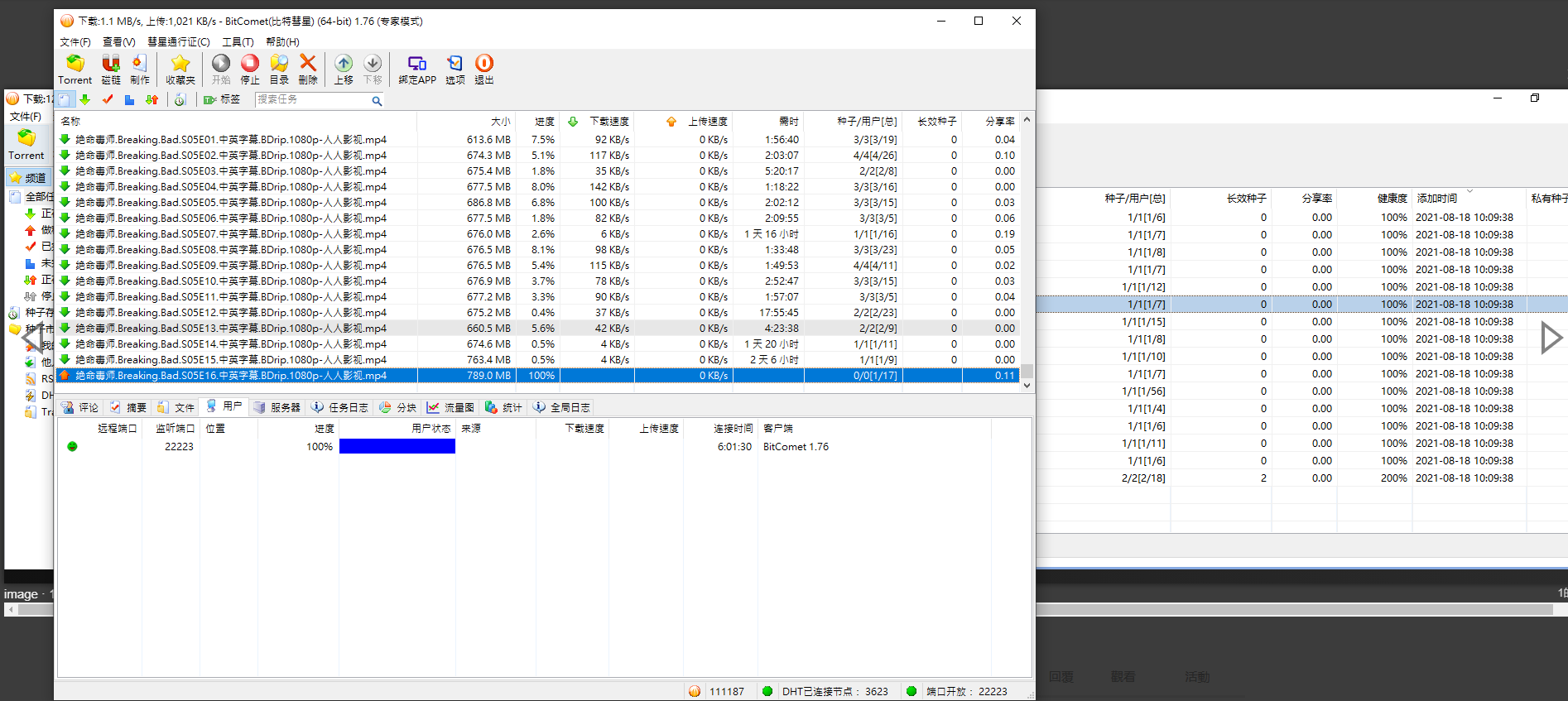The image size is (1568, 701).
Task: Click the magnifier icon in the search box
Action: (x=377, y=101)
